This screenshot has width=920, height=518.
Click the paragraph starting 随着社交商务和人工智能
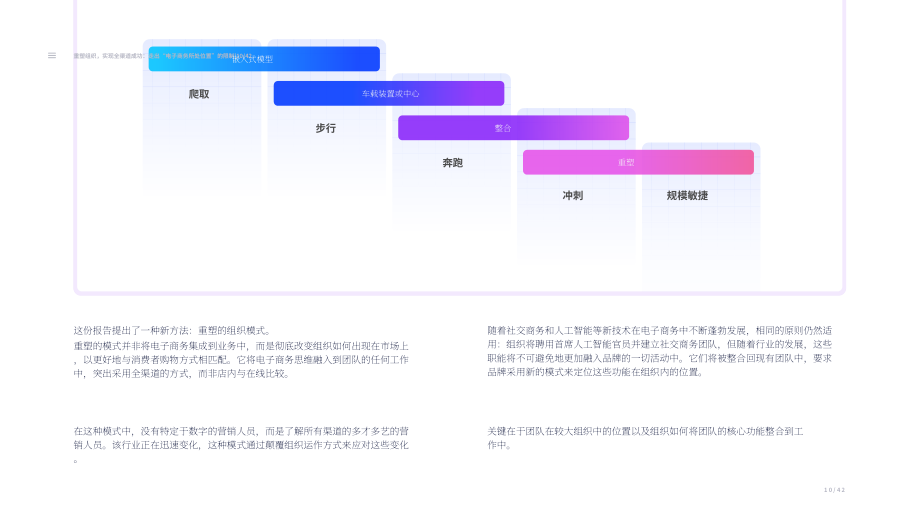(659, 351)
